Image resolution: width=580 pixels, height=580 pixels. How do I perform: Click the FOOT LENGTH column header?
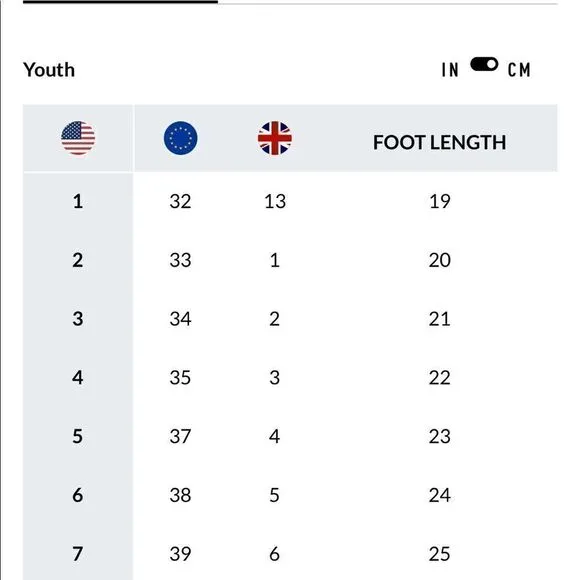(439, 142)
